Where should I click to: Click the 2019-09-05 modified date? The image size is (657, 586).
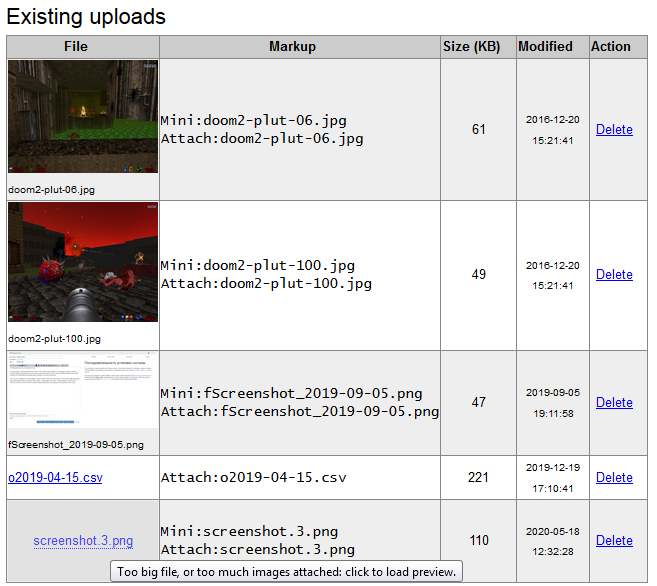pos(553,393)
